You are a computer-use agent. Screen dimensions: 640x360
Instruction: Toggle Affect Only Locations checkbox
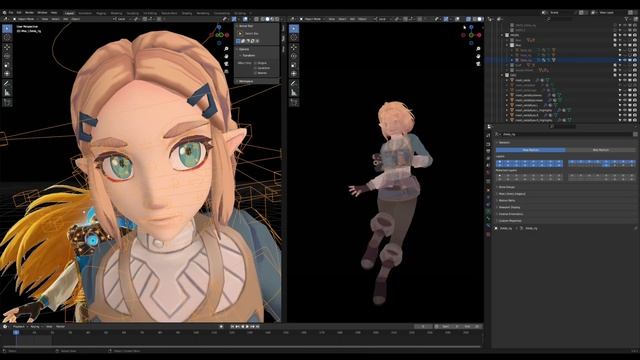[x=256, y=68]
